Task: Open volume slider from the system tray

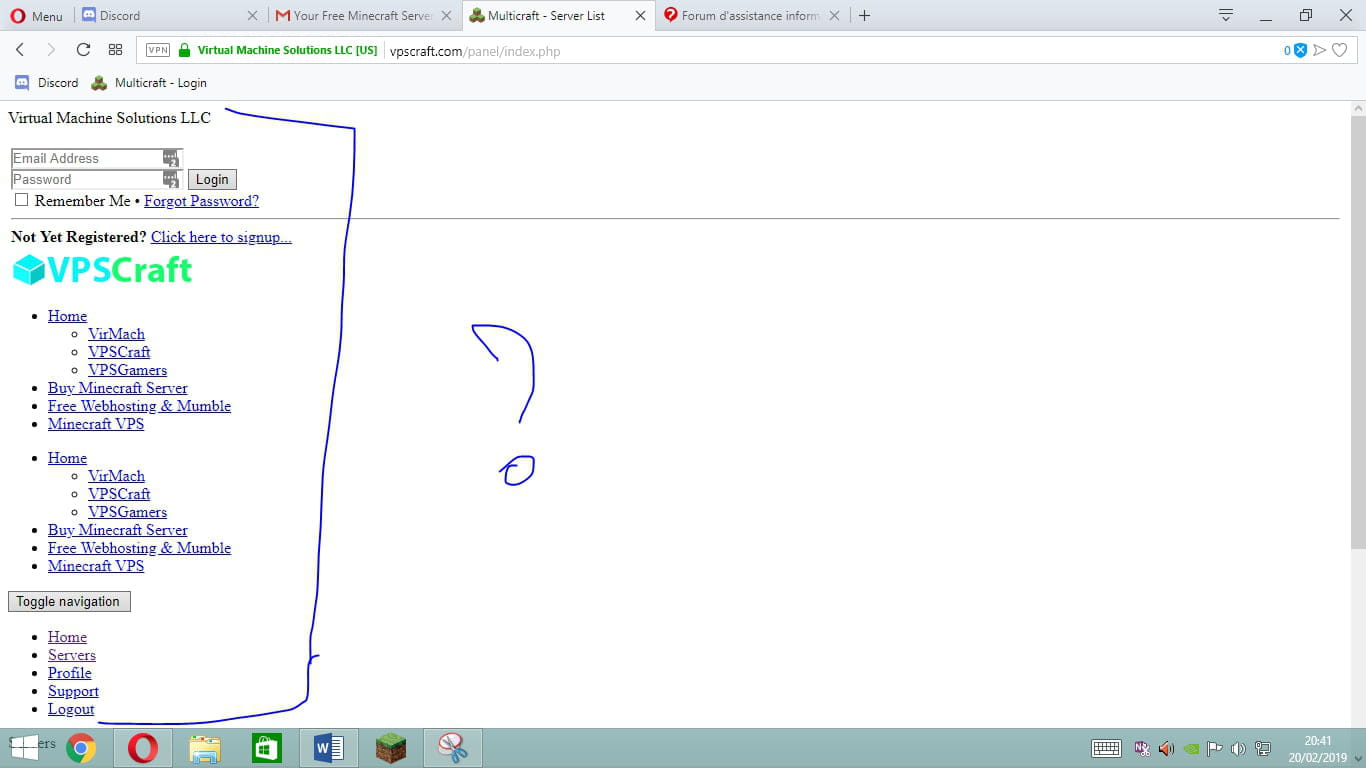Action: pos(1238,747)
